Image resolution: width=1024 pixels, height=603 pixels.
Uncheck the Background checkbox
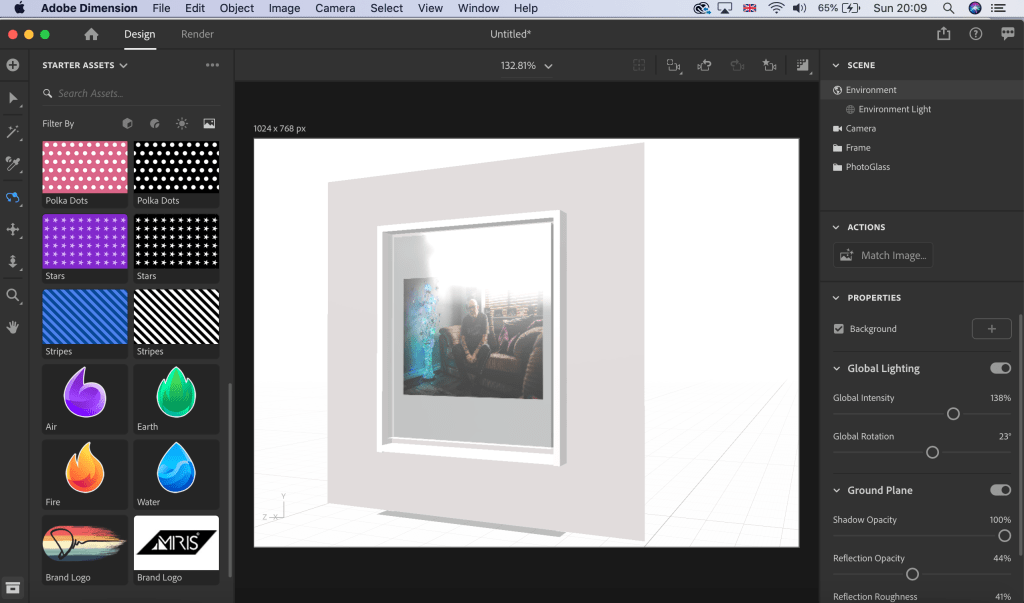(x=839, y=329)
